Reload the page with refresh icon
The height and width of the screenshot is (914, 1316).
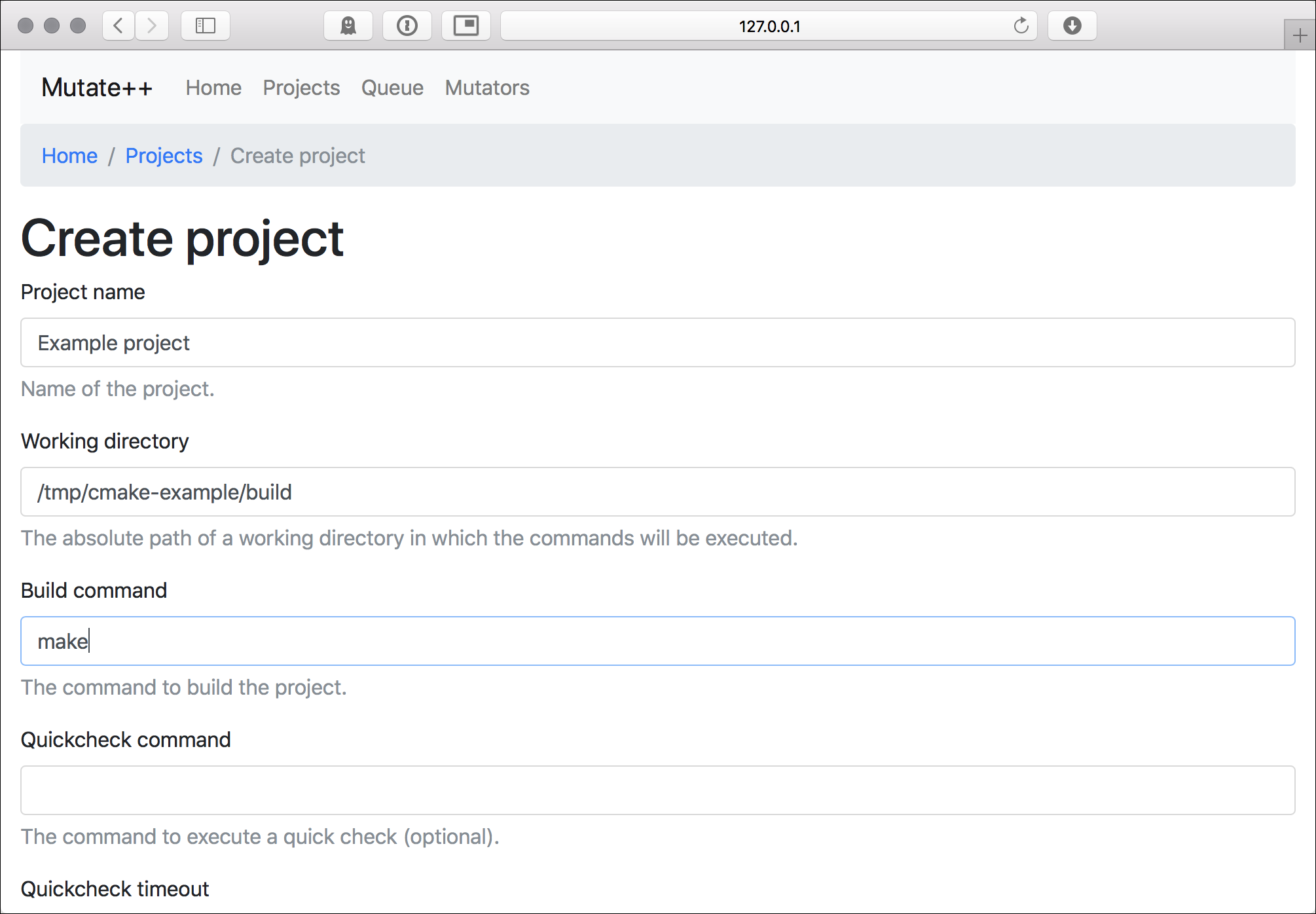(1021, 26)
